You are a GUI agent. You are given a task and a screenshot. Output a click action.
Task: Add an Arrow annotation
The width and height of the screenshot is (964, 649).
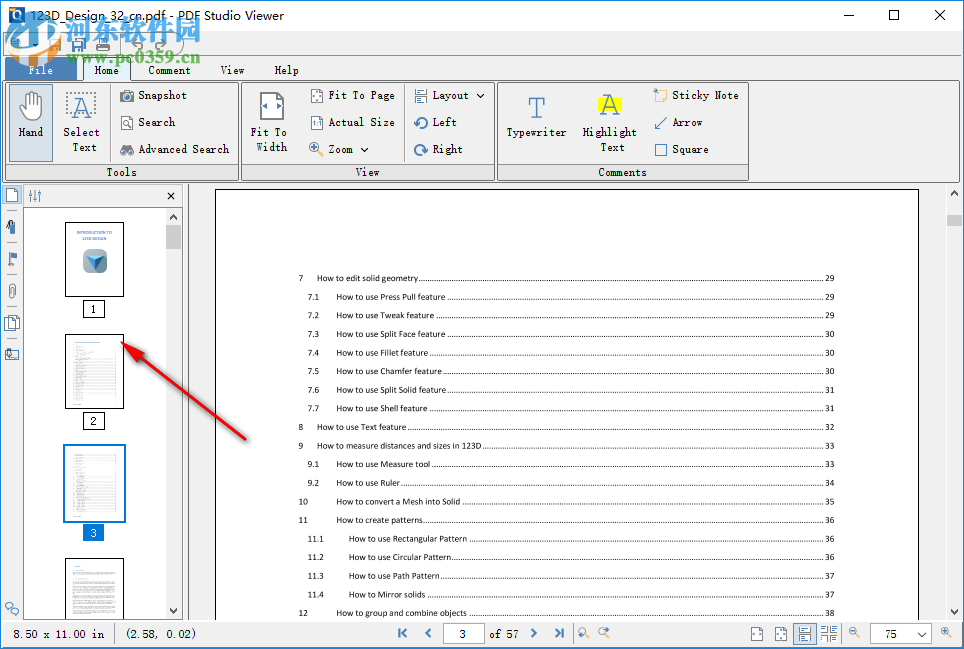pyautogui.click(x=679, y=122)
